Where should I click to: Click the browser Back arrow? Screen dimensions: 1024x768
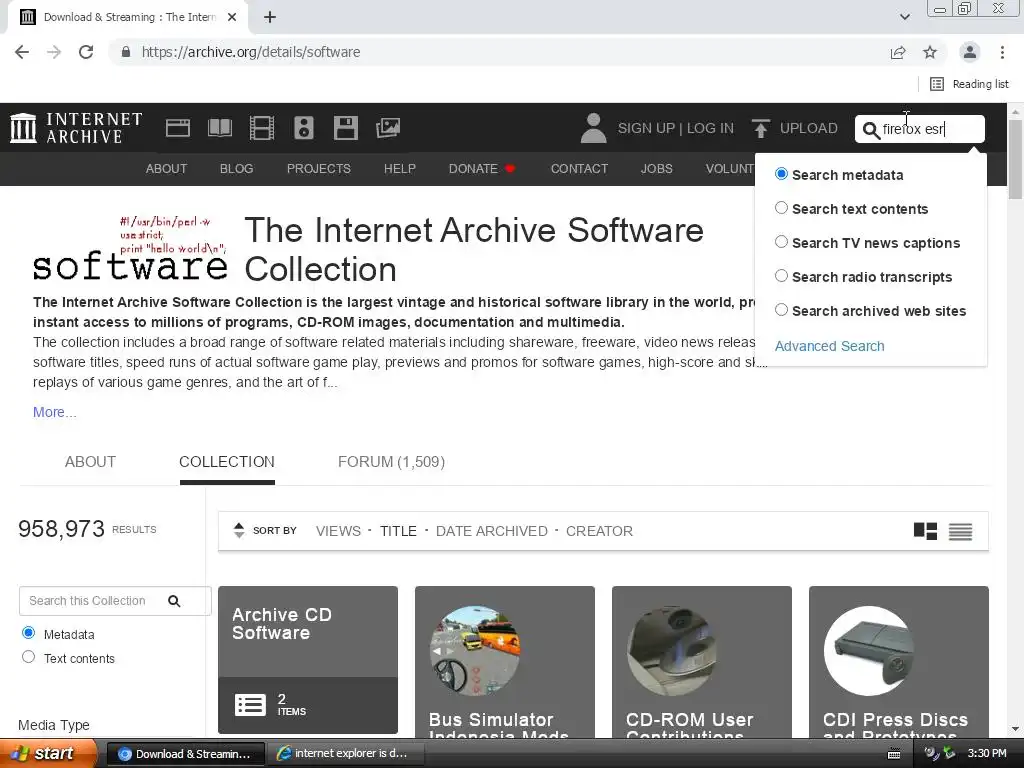point(22,52)
